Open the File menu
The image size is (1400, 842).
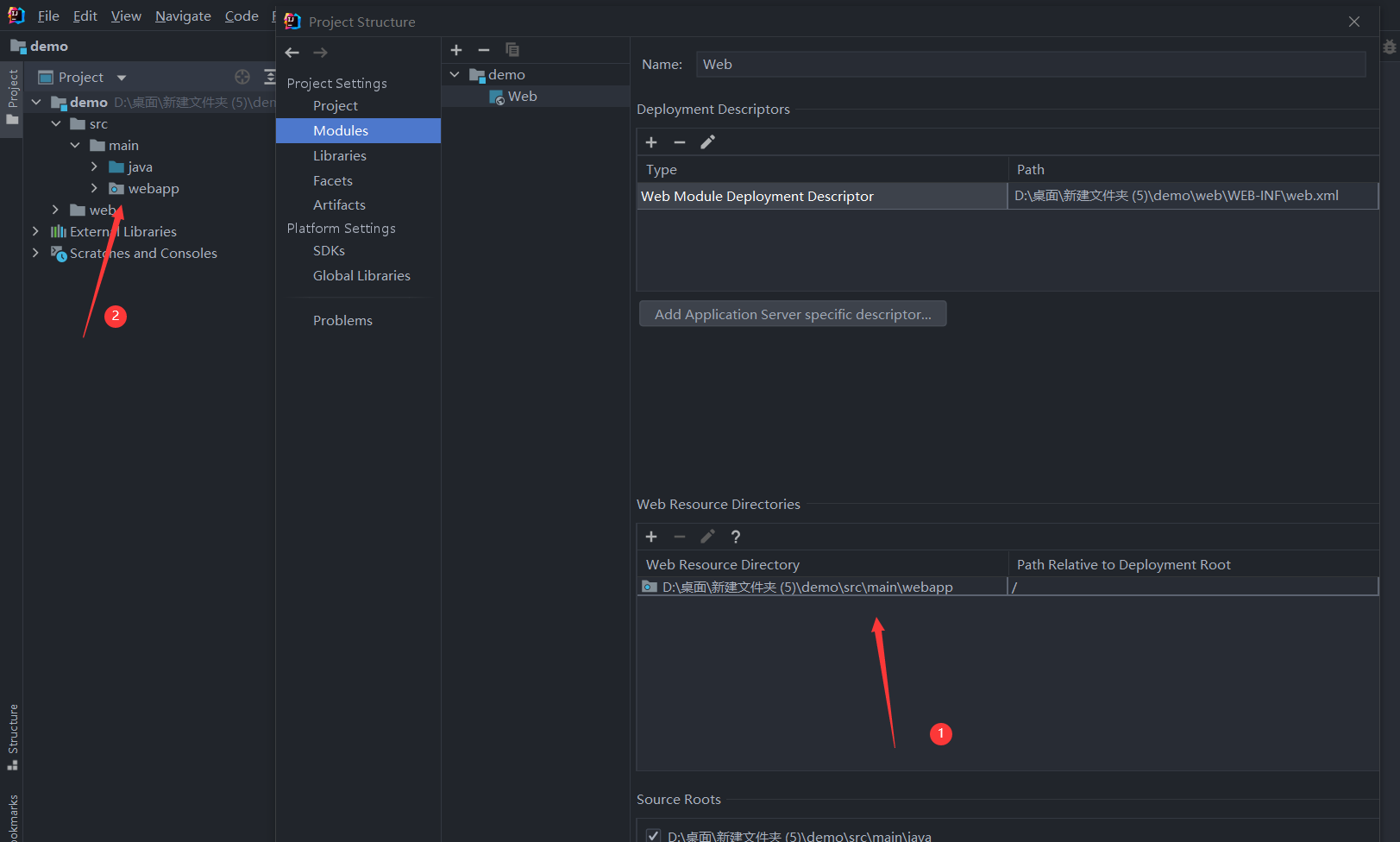48,16
